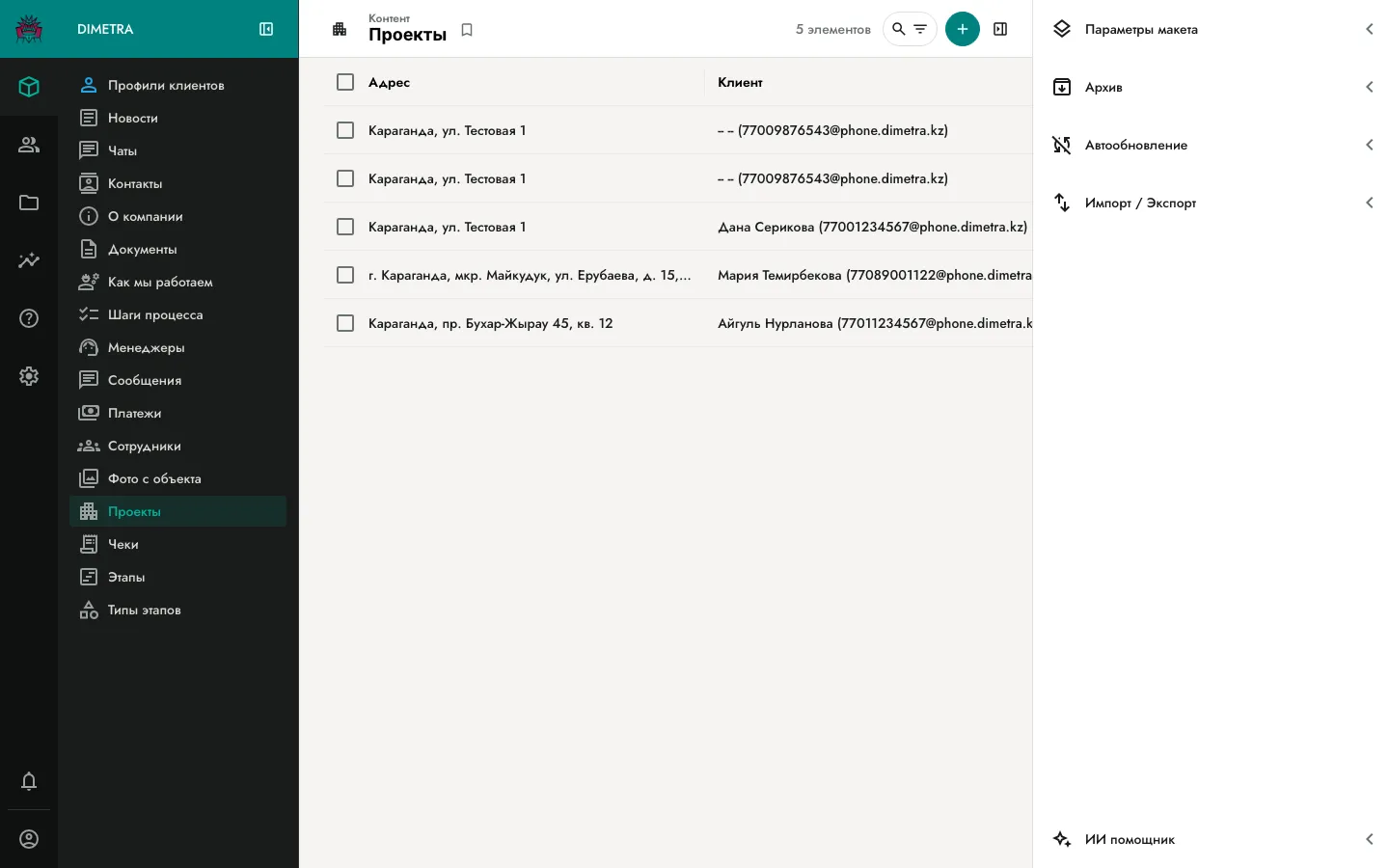Check the Дана Серикова row checkbox
This screenshot has height=868, width=1389.
click(345, 227)
